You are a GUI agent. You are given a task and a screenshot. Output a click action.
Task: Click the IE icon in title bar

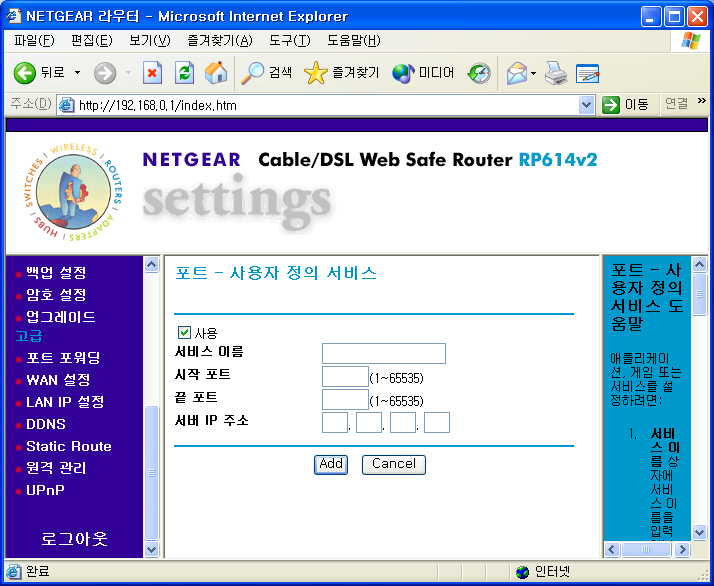(x=14, y=16)
